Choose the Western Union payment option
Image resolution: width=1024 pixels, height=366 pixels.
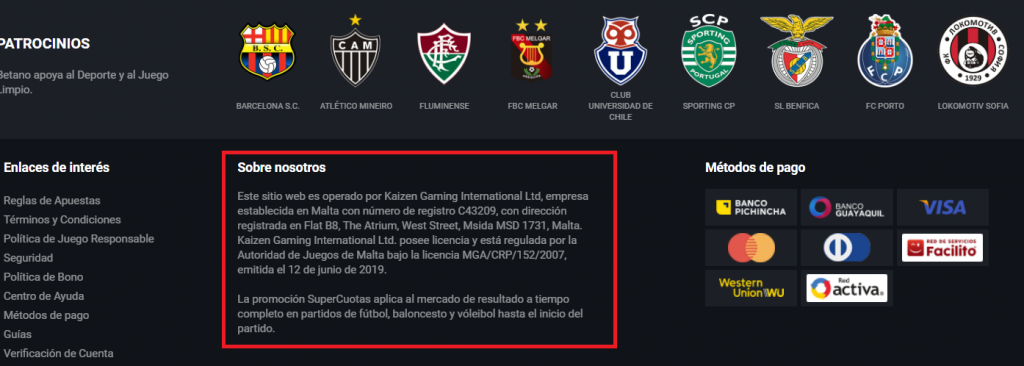tap(751, 288)
